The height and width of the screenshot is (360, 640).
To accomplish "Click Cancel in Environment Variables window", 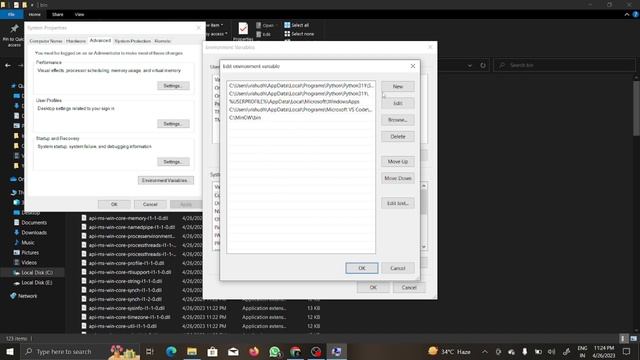I will (409, 287).
